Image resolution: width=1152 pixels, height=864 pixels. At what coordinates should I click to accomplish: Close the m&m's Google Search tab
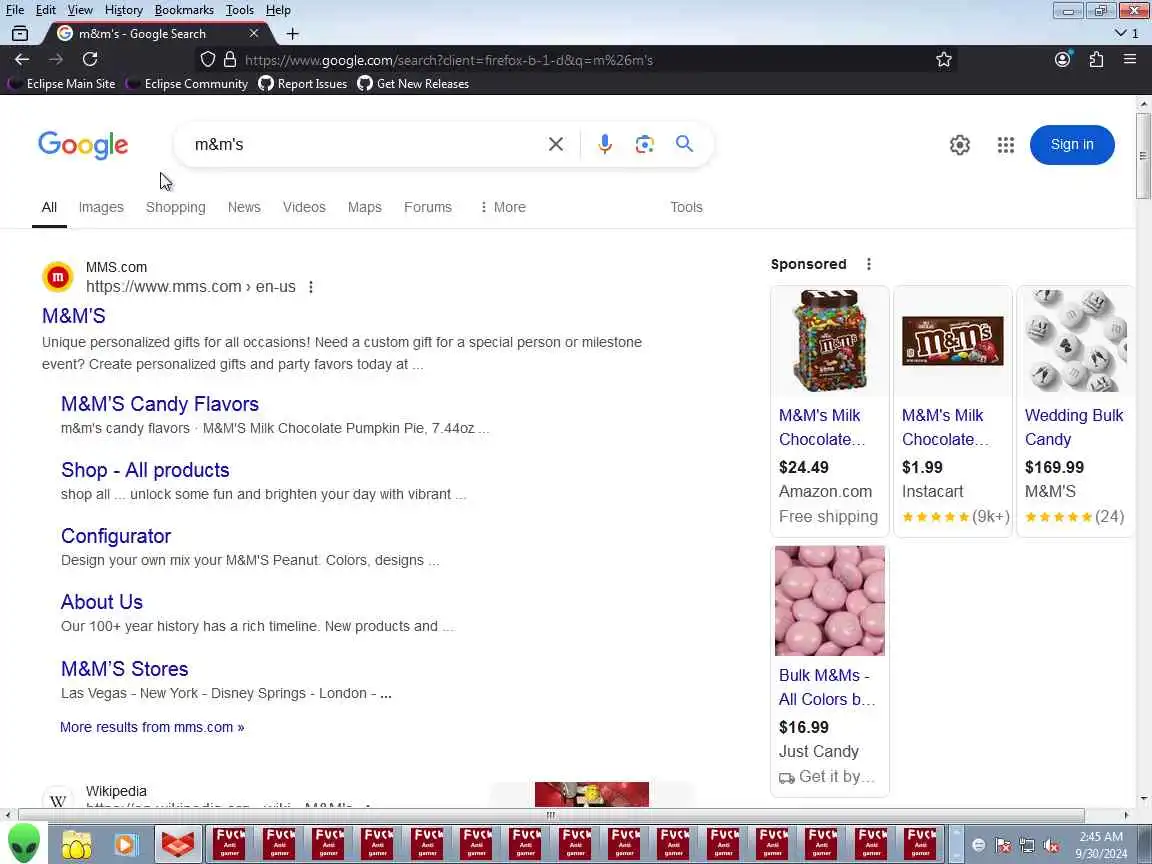(x=253, y=34)
